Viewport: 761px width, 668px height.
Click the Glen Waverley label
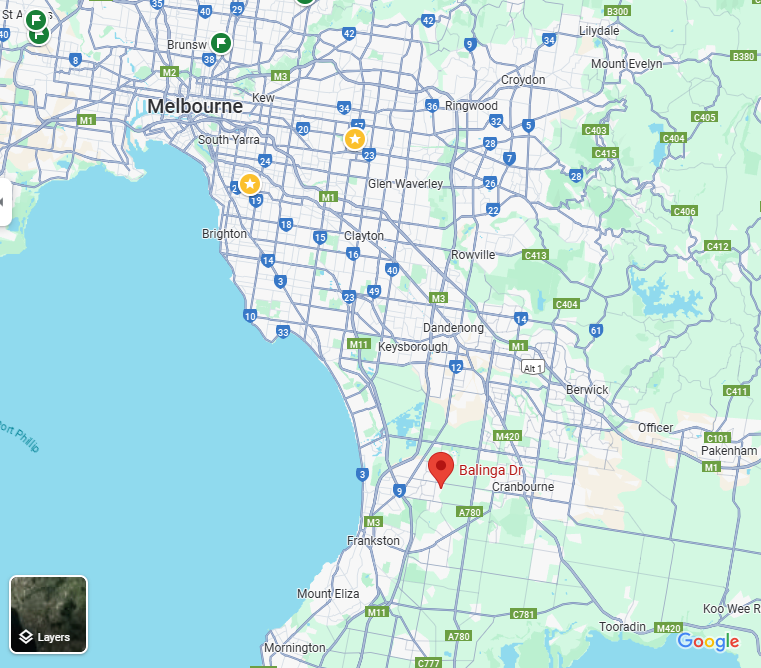pyautogui.click(x=405, y=184)
